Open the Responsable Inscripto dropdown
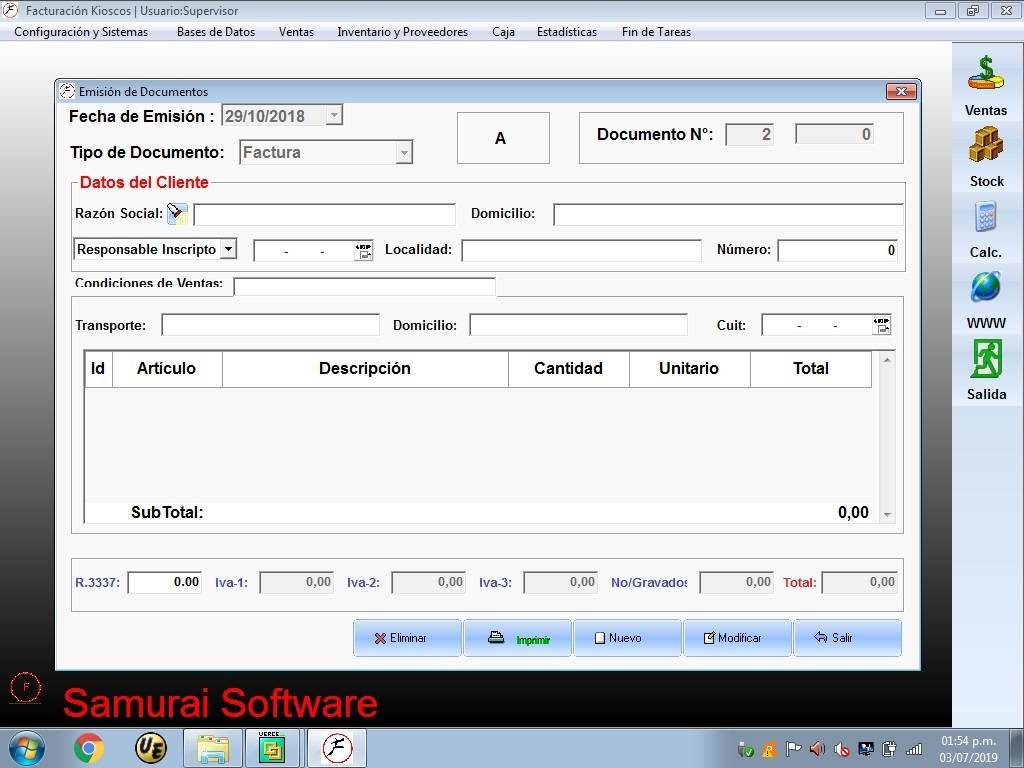 [228, 249]
